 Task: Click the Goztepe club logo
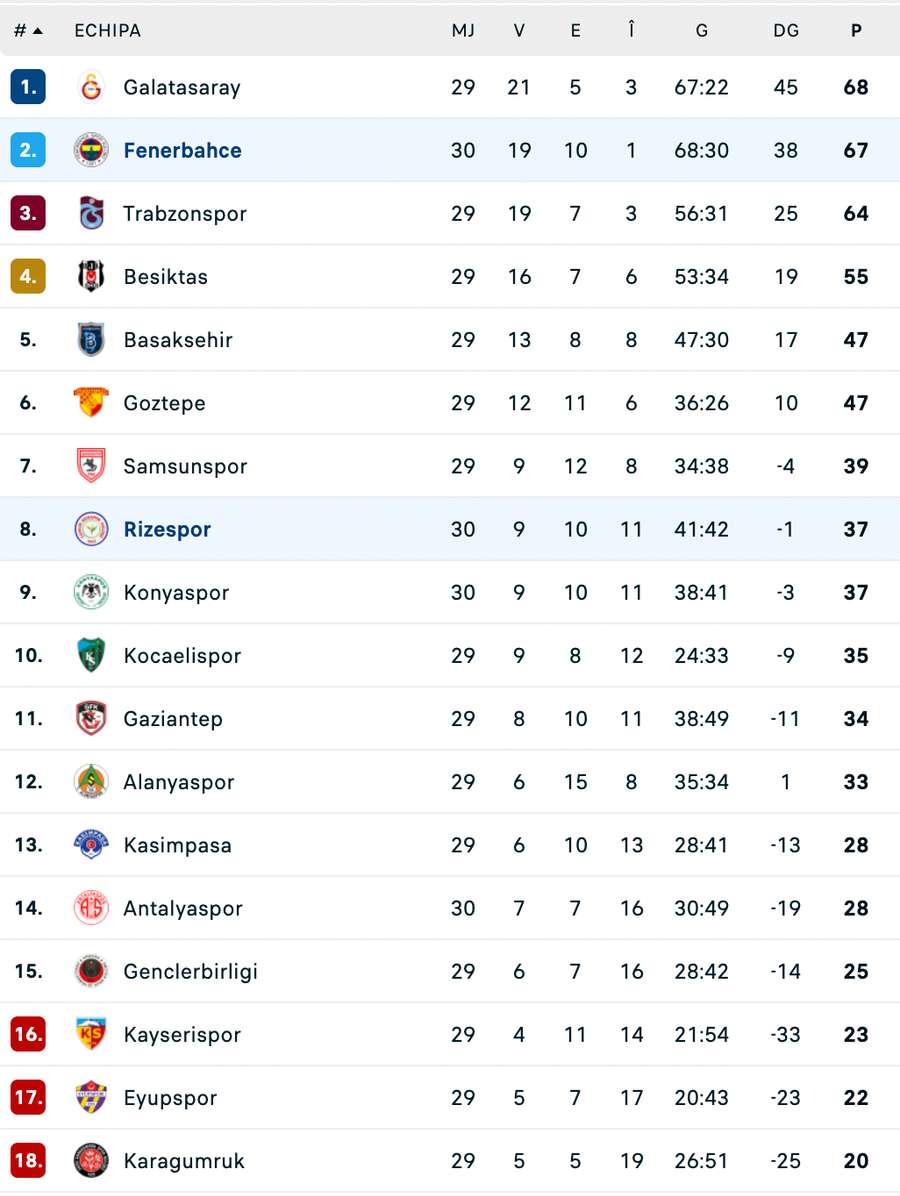(x=91, y=403)
